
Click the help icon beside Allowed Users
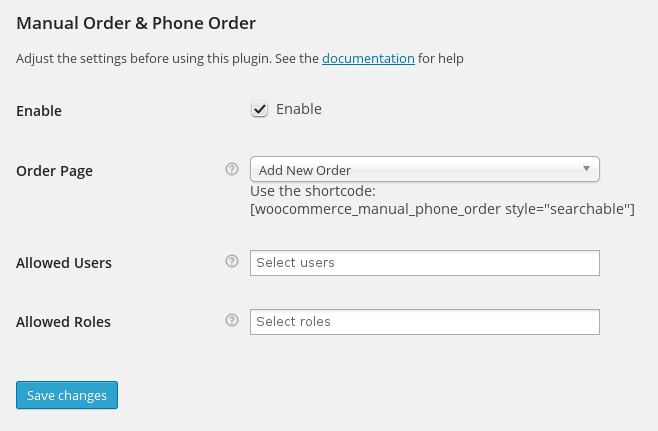(x=232, y=261)
